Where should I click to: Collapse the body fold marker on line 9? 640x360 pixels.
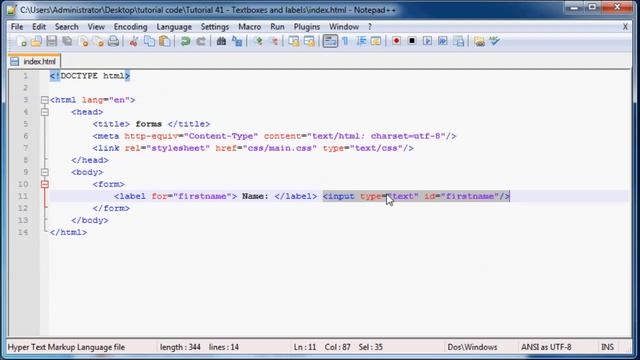coord(44,172)
